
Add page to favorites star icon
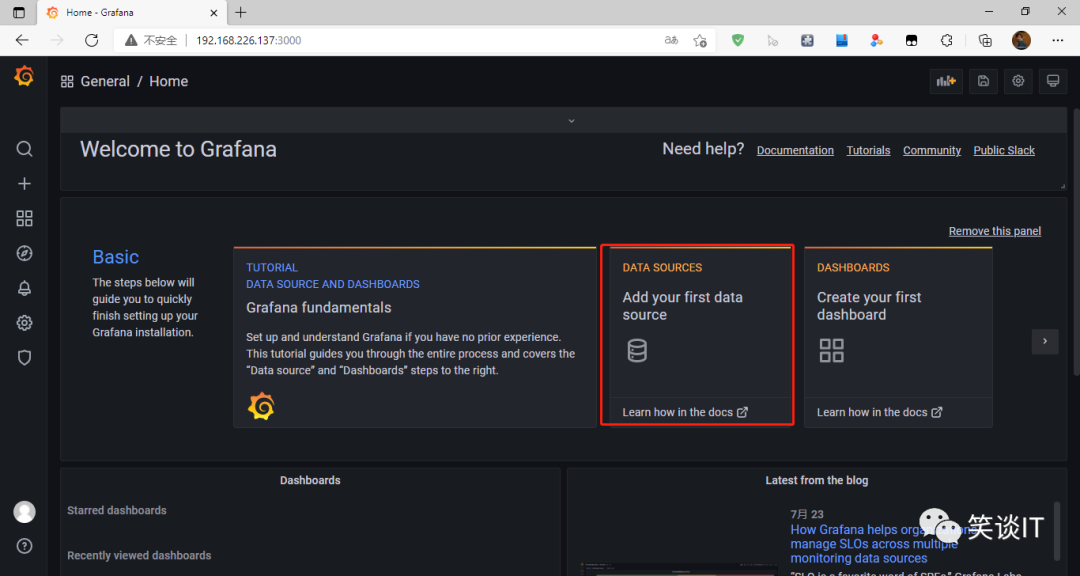(x=700, y=41)
